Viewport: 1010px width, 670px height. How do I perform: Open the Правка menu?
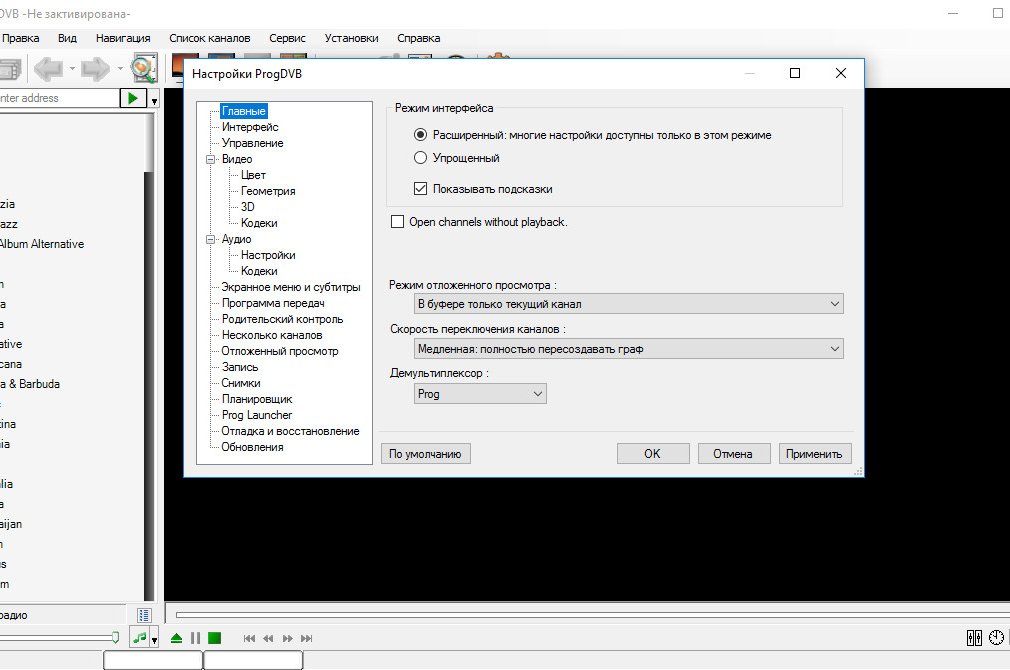click(x=20, y=38)
